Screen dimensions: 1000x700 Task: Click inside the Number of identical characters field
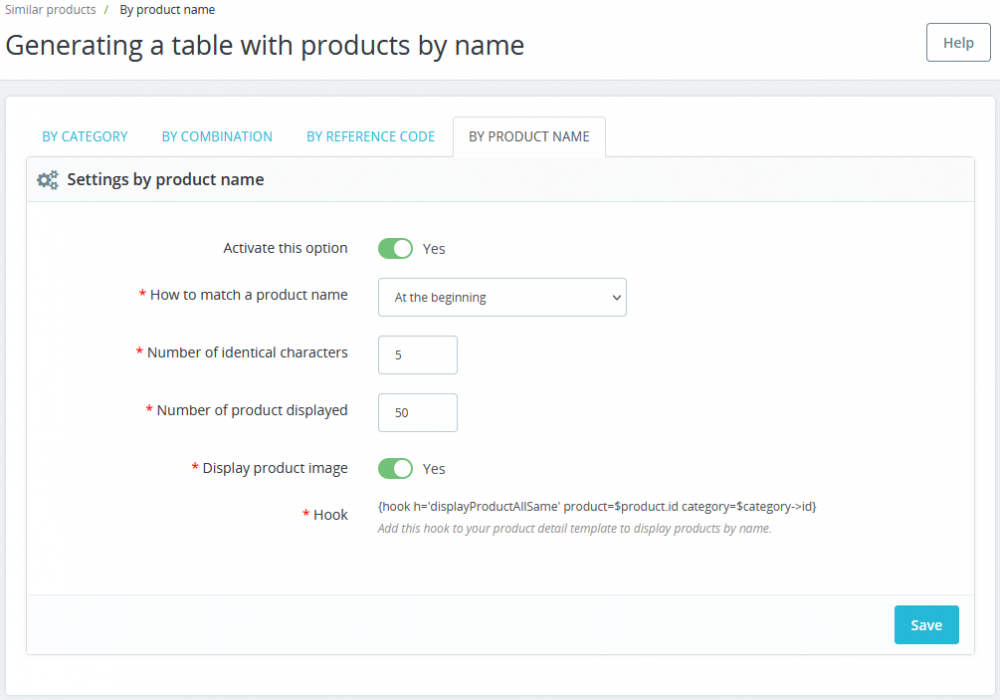417,354
